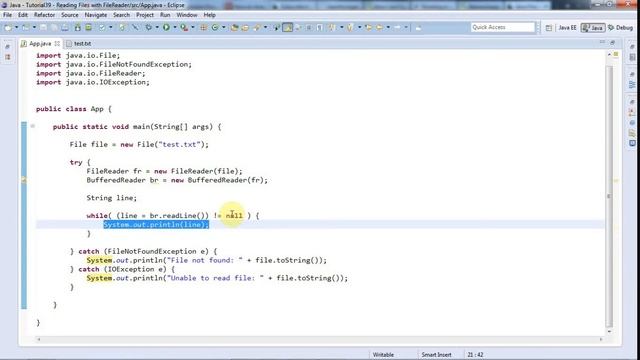Click the editor horizontal scrollbar
The height and width of the screenshot is (360, 640).
(320, 339)
